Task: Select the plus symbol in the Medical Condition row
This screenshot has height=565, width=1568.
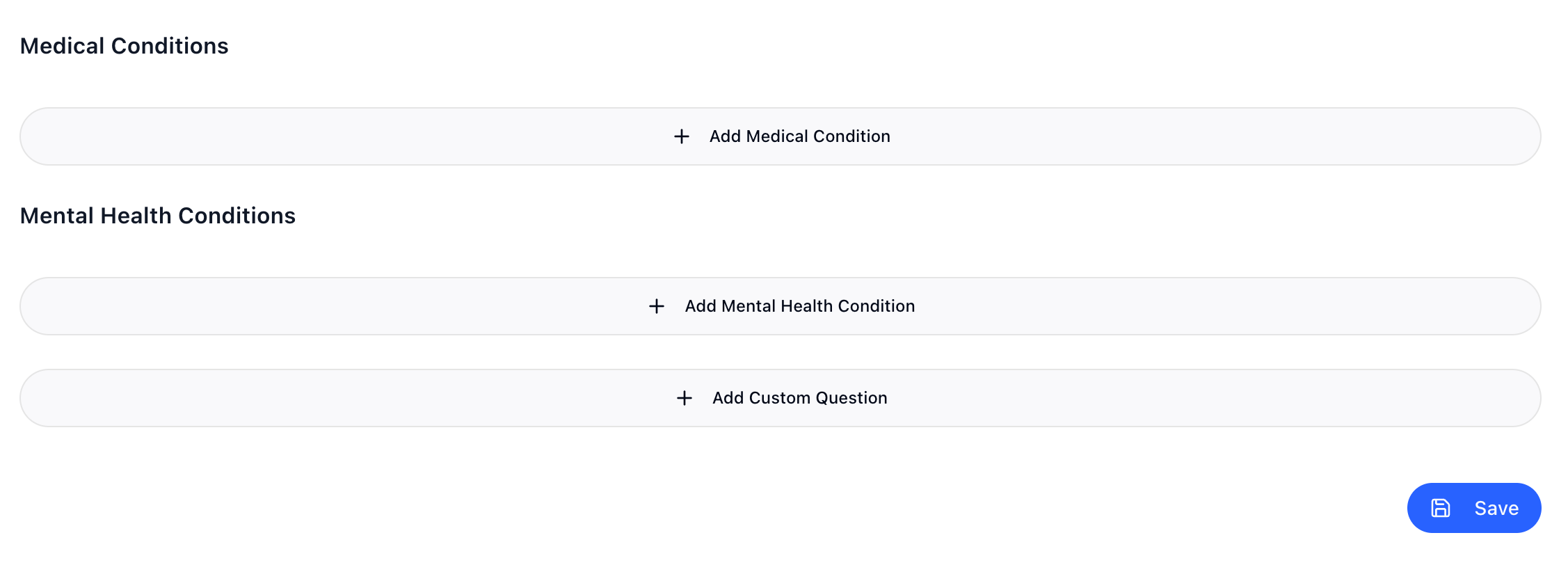Action: 682,136
